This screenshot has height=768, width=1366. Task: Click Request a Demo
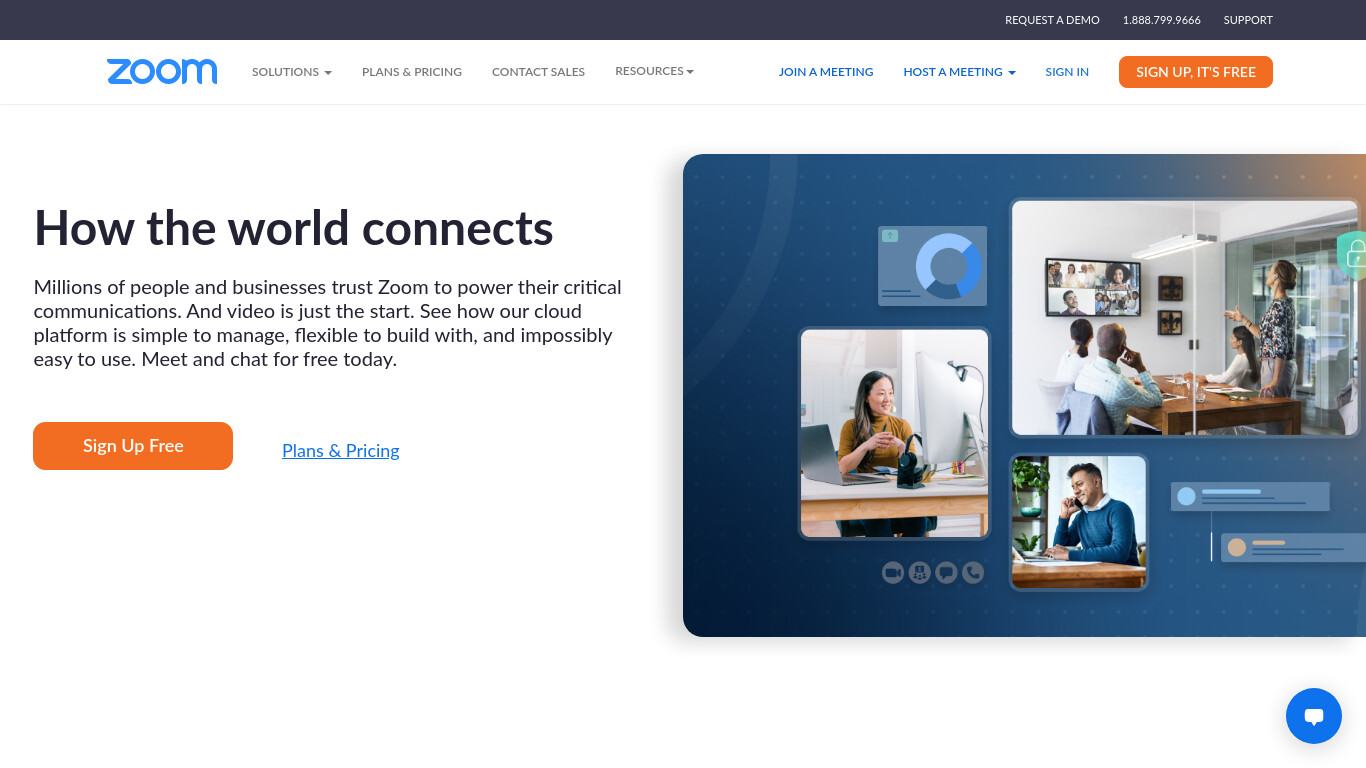pyautogui.click(x=1052, y=20)
